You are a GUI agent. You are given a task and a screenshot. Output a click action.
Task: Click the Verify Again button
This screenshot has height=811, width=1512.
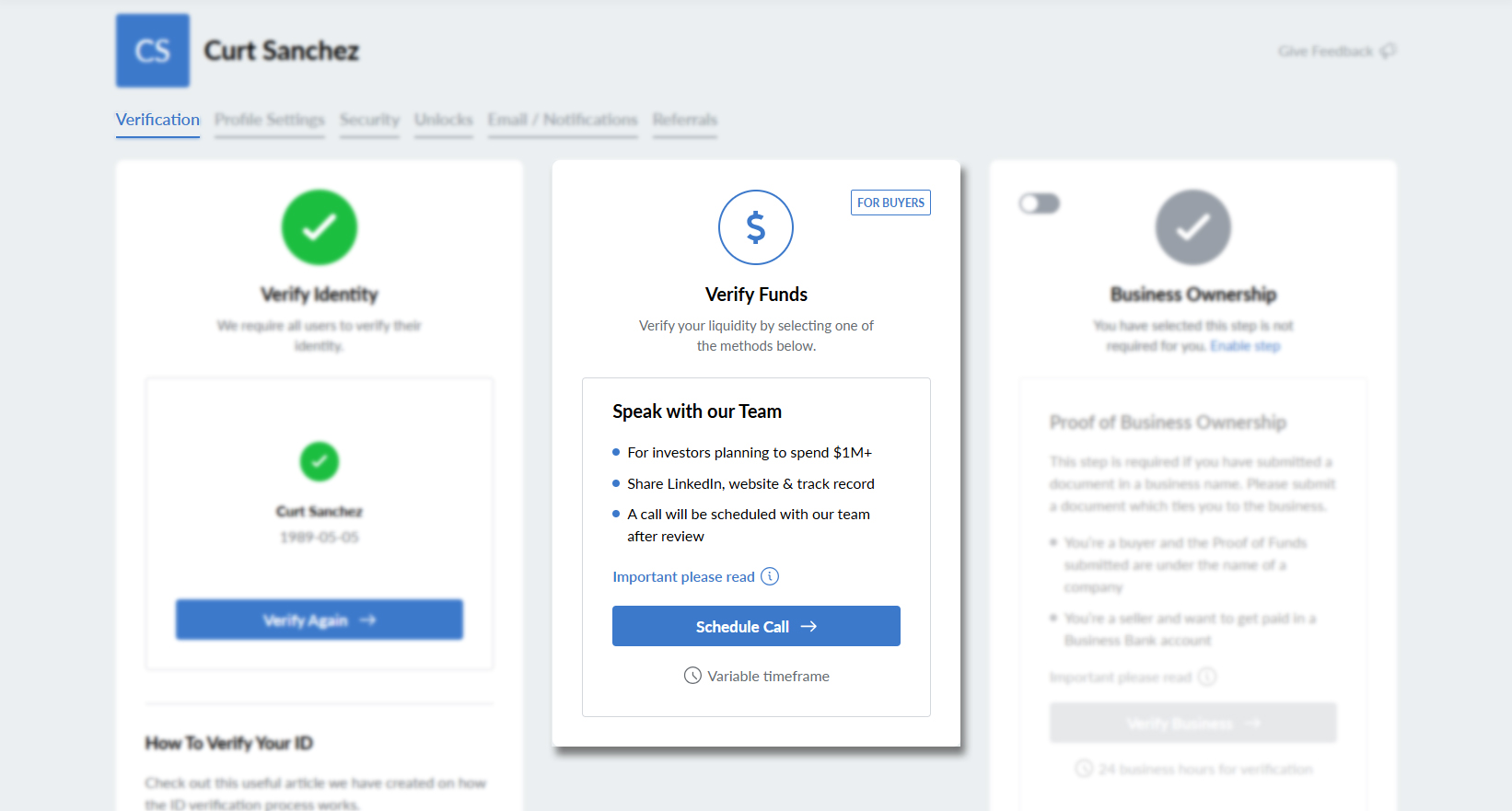320,620
